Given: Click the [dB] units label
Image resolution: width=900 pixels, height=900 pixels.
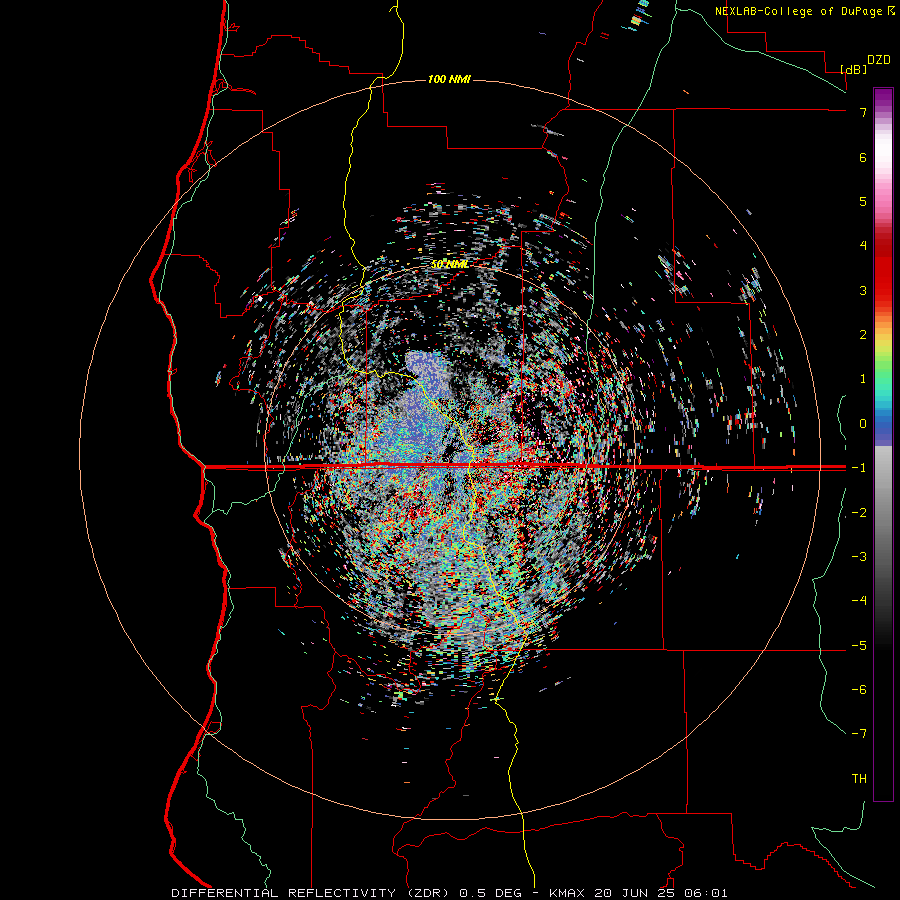Looking at the screenshot, I should [854, 69].
